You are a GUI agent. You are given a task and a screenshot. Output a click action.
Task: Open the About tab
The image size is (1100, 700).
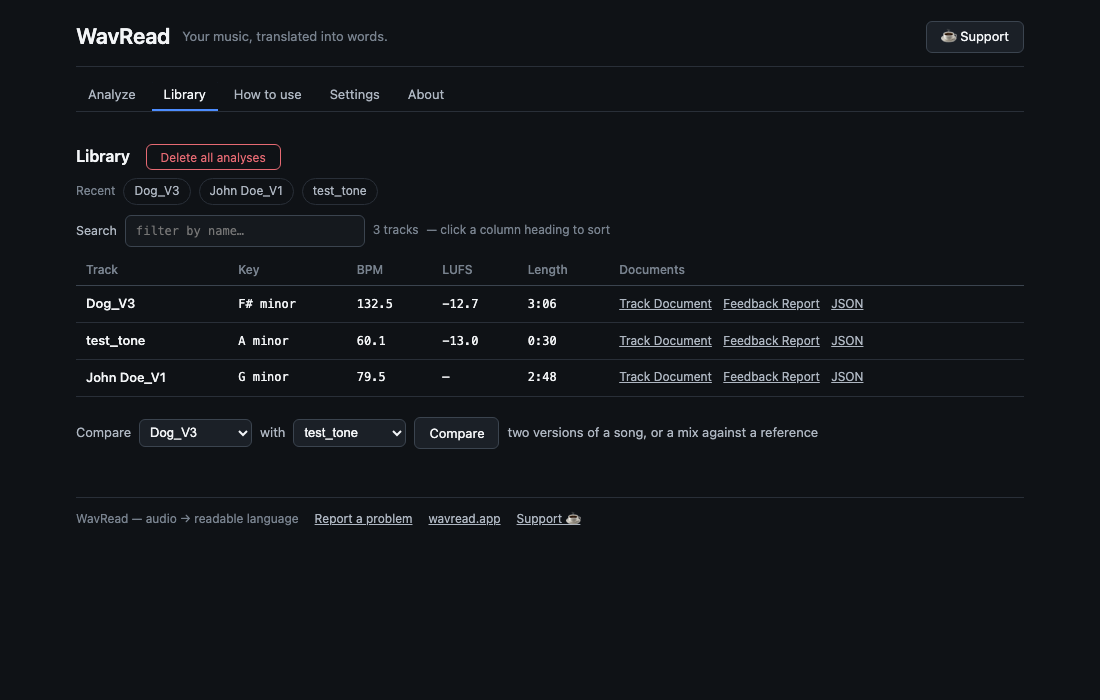426,95
